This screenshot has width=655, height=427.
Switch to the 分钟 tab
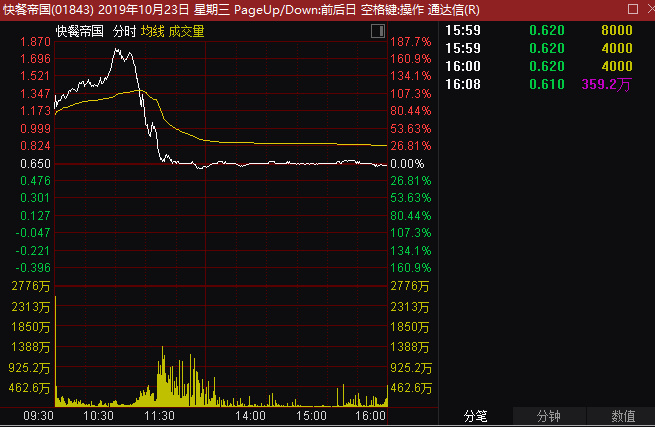pos(549,416)
